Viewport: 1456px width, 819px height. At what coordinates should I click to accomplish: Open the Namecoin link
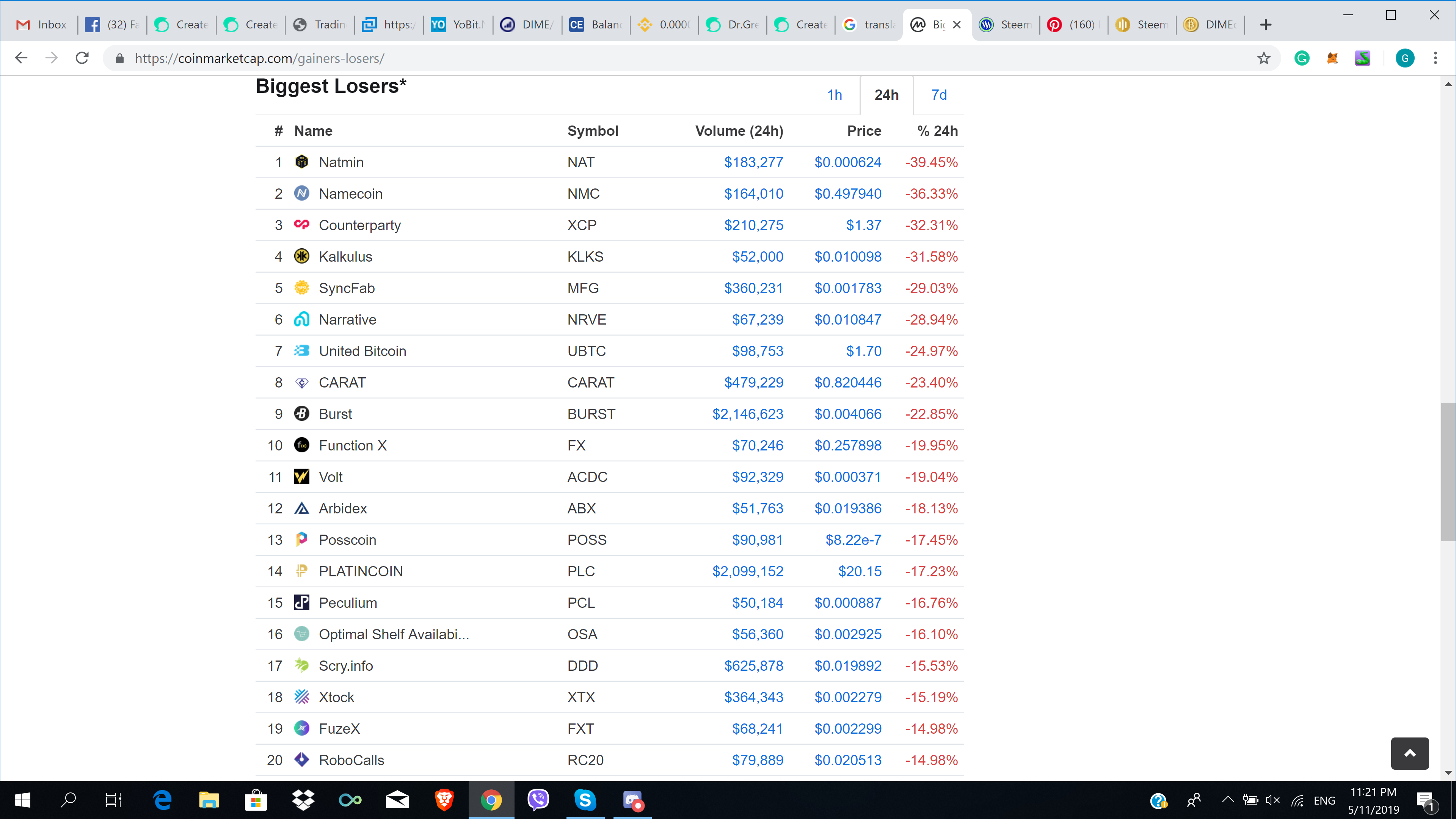(x=350, y=194)
